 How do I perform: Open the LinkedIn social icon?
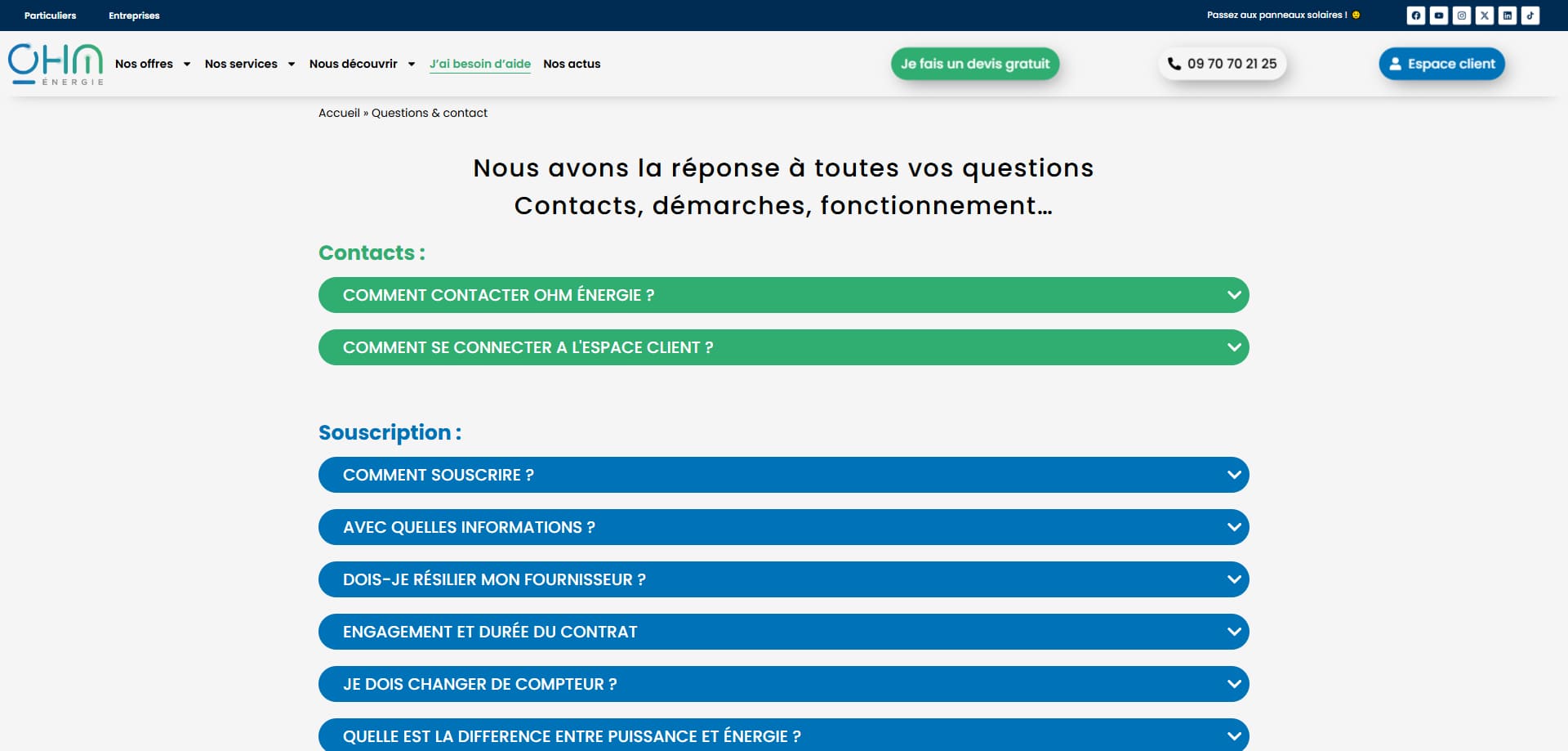pos(1508,16)
